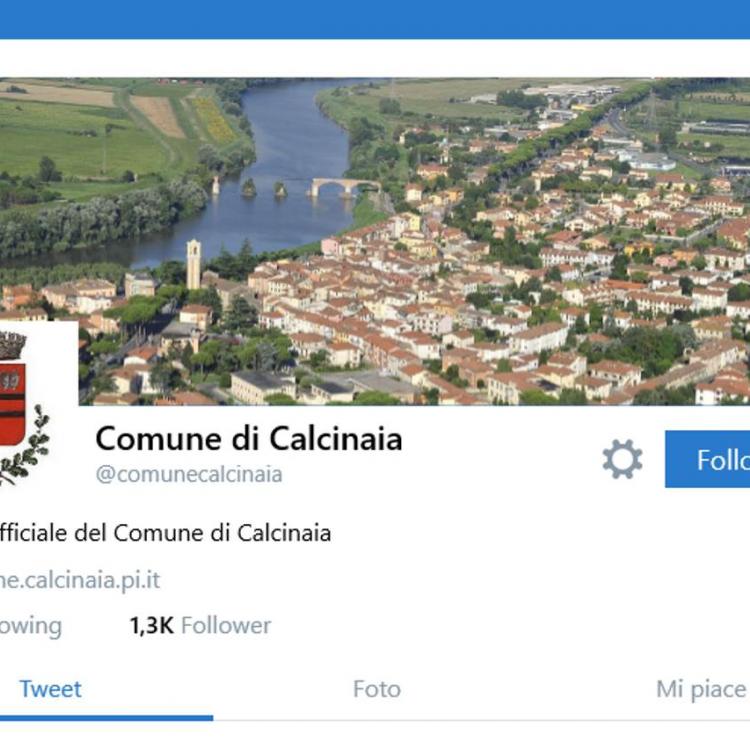Click the bio text mentioning Comune di Calcinaia
The image size is (750, 750).
point(165,533)
